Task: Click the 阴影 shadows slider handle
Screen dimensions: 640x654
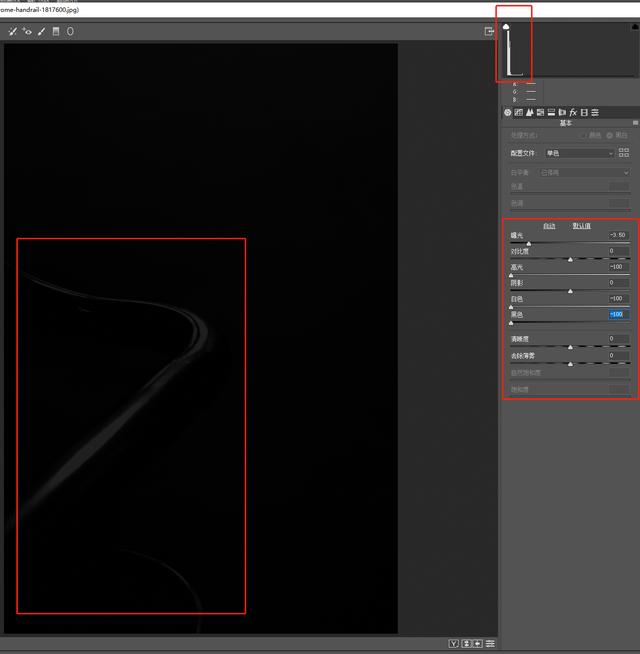Action: coord(570,291)
